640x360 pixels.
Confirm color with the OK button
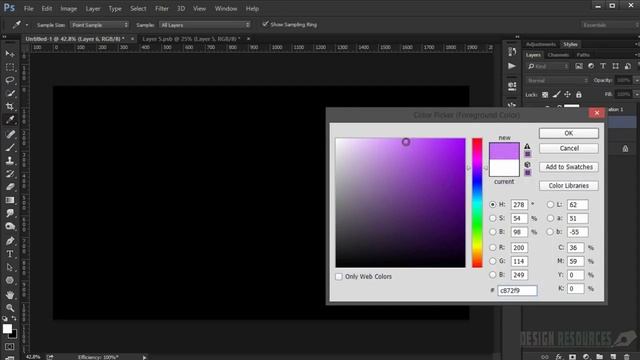point(569,133)
